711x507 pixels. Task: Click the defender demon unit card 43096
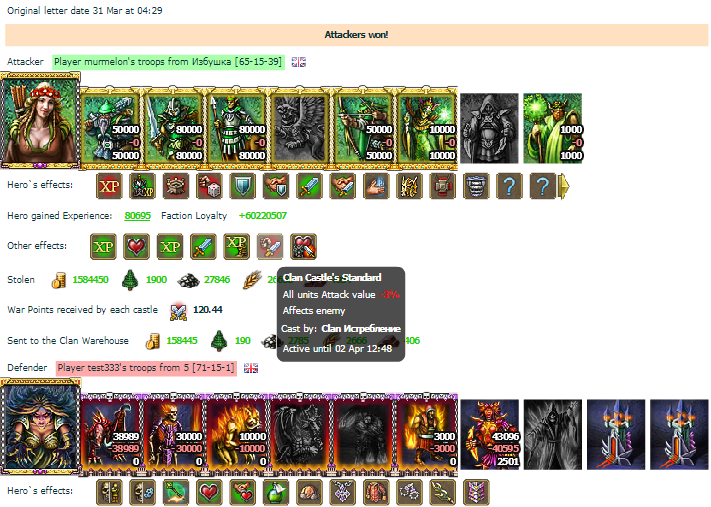pyautogui.click(x=490, y=434)
